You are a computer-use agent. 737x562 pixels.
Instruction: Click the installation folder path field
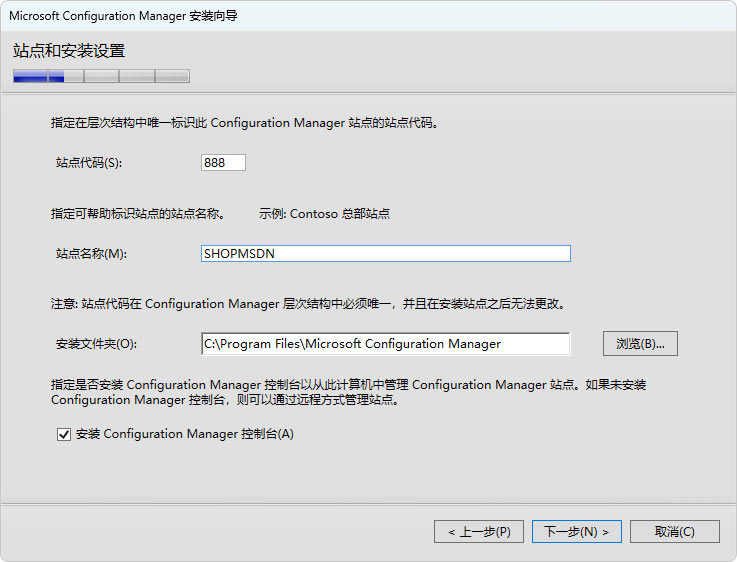click(x=385, y=344)
